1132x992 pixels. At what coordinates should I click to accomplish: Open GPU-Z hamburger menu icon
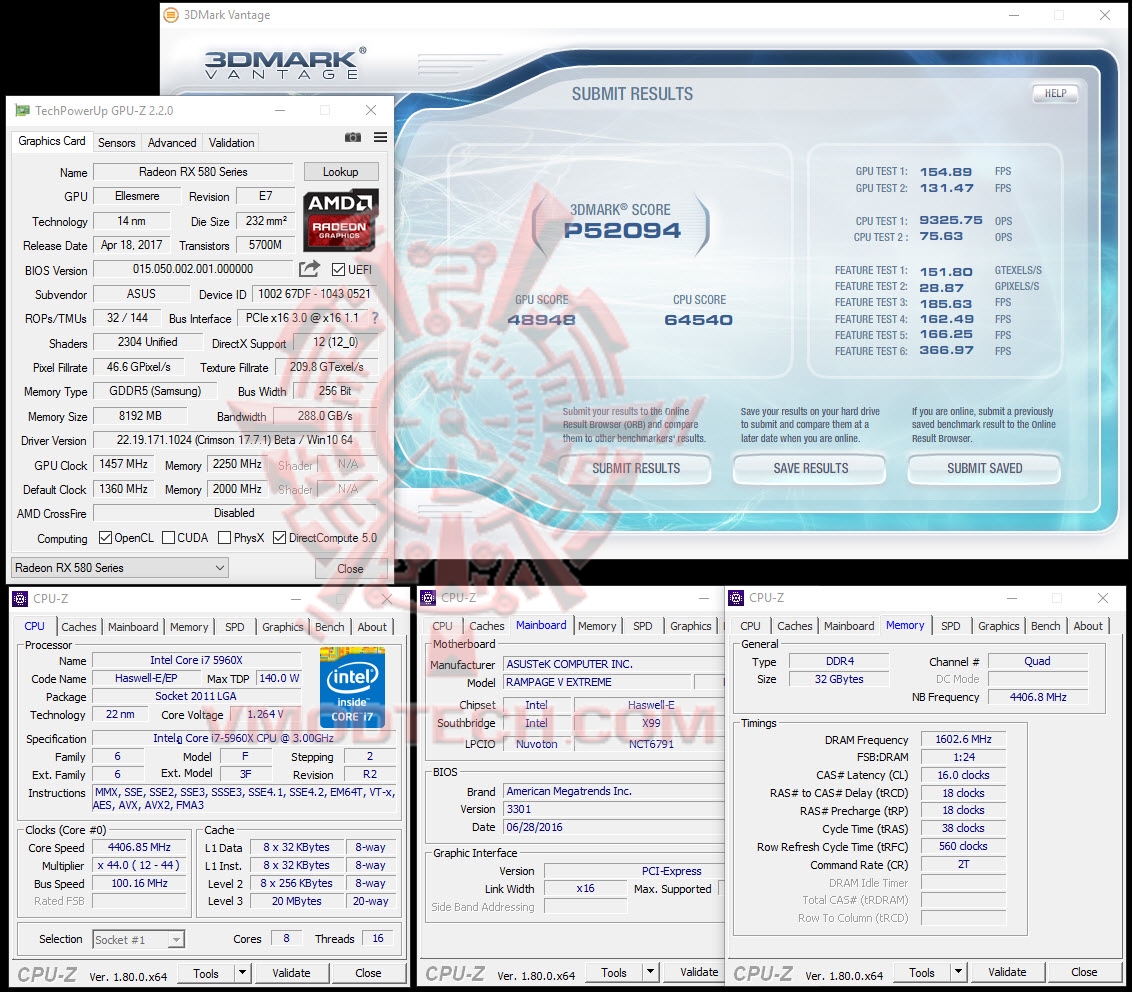380,137
